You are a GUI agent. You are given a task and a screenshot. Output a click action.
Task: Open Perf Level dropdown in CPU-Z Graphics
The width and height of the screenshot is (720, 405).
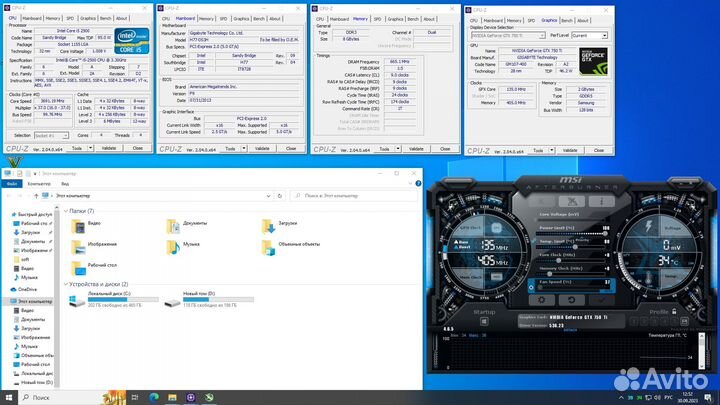click(604, 35)
